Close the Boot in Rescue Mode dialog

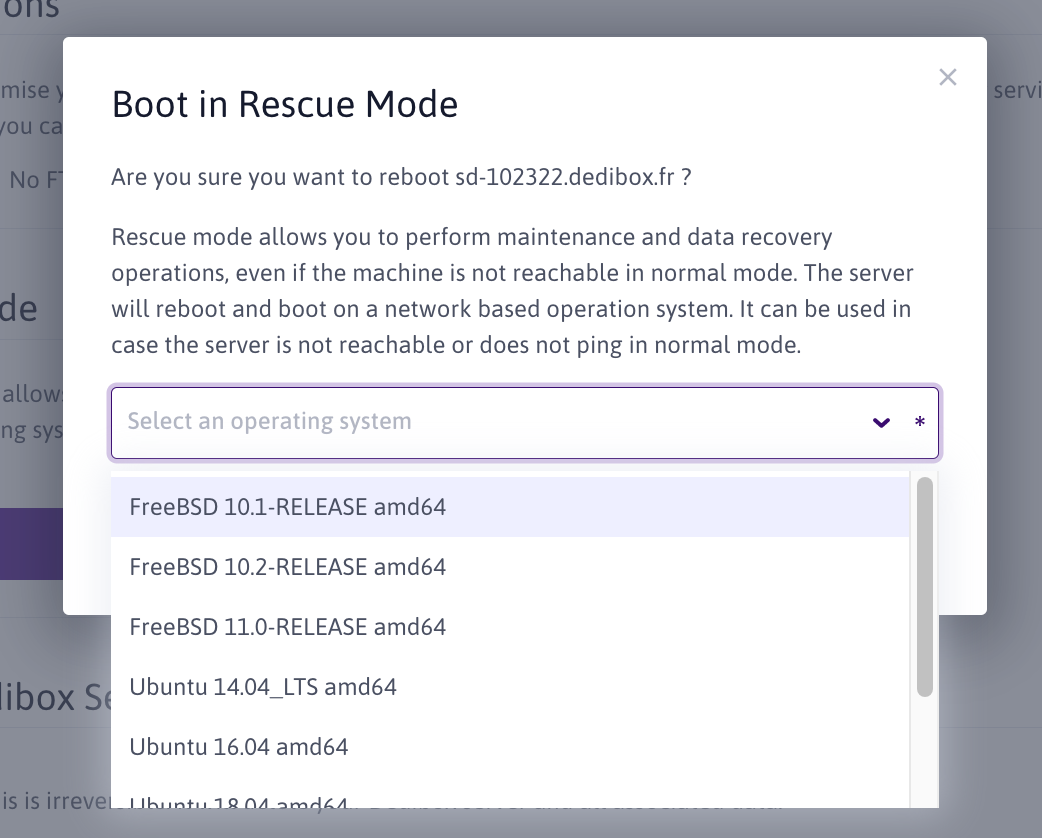[947, 77]
